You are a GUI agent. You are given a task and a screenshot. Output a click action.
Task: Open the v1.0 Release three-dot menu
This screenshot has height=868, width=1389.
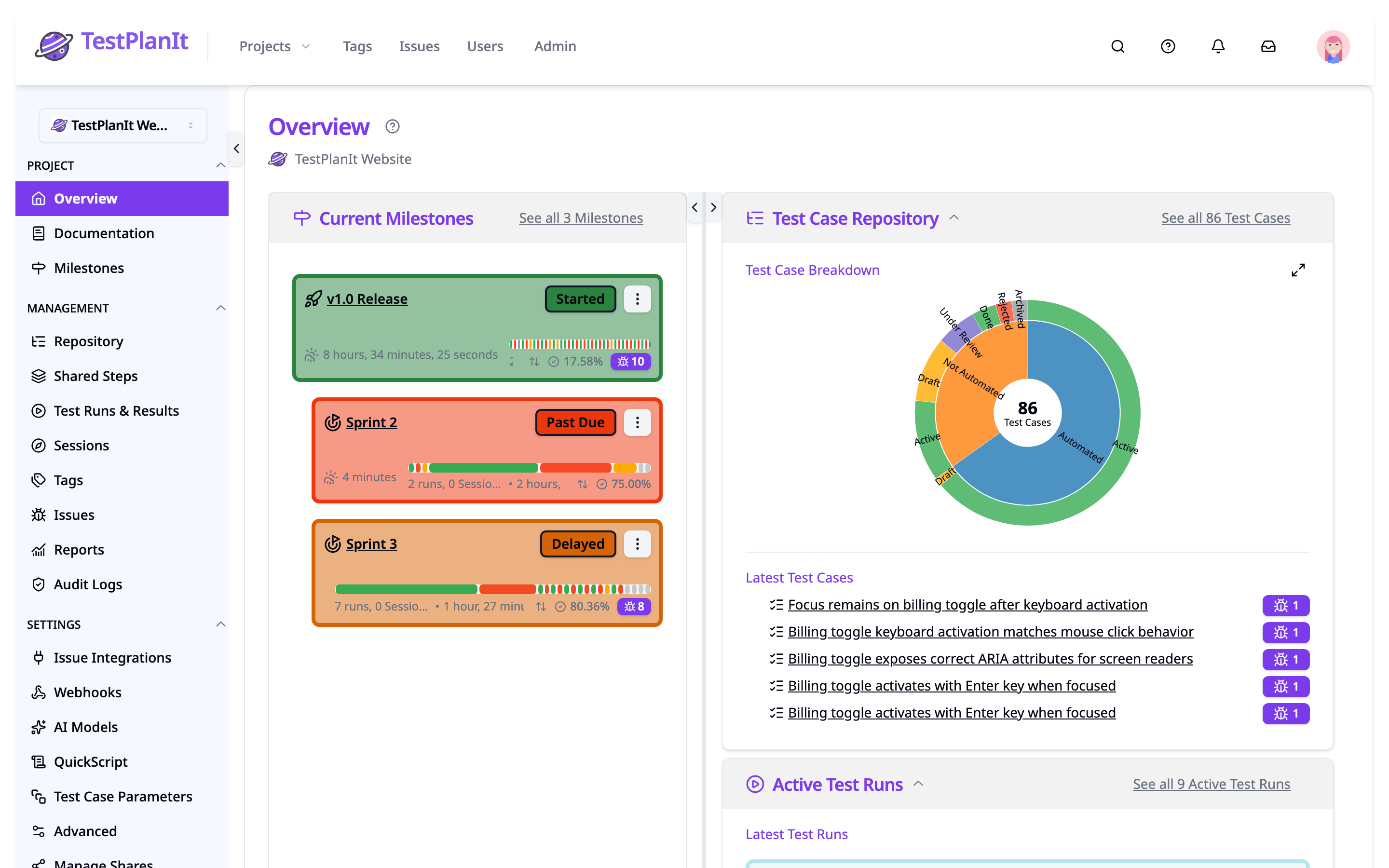click(x=637, y=298)
